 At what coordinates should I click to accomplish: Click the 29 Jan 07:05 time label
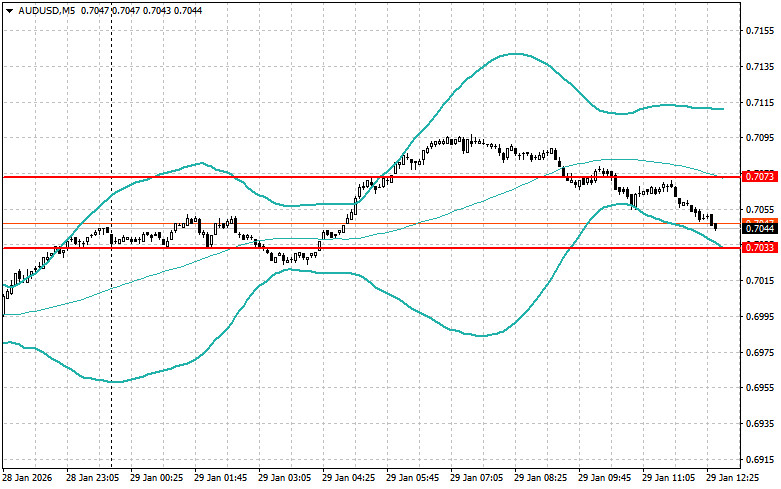click(x=477, y=478)
